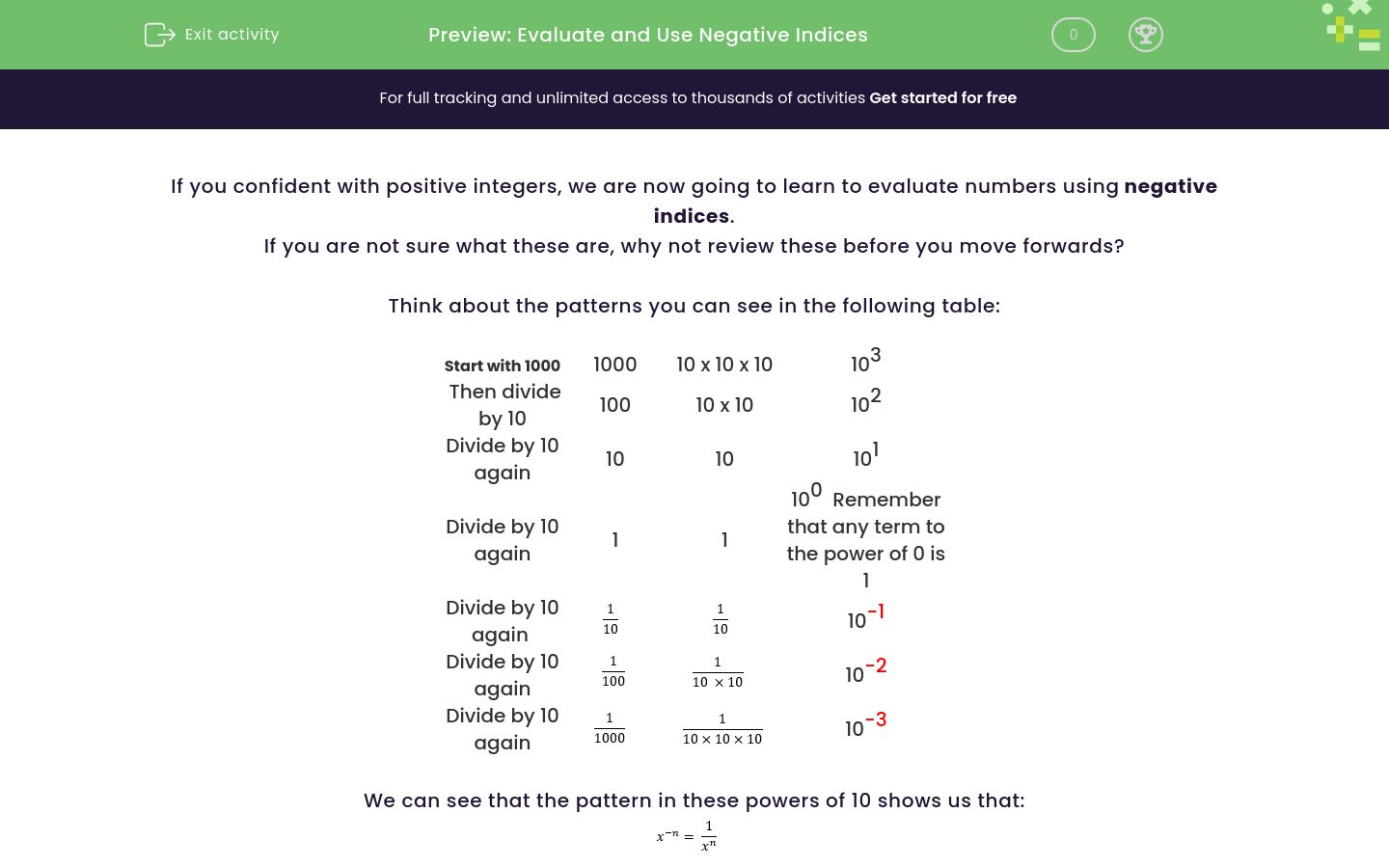Open the trophy achievements icon
This screenshot has width=1389, height=868.
pos(1146,35)
